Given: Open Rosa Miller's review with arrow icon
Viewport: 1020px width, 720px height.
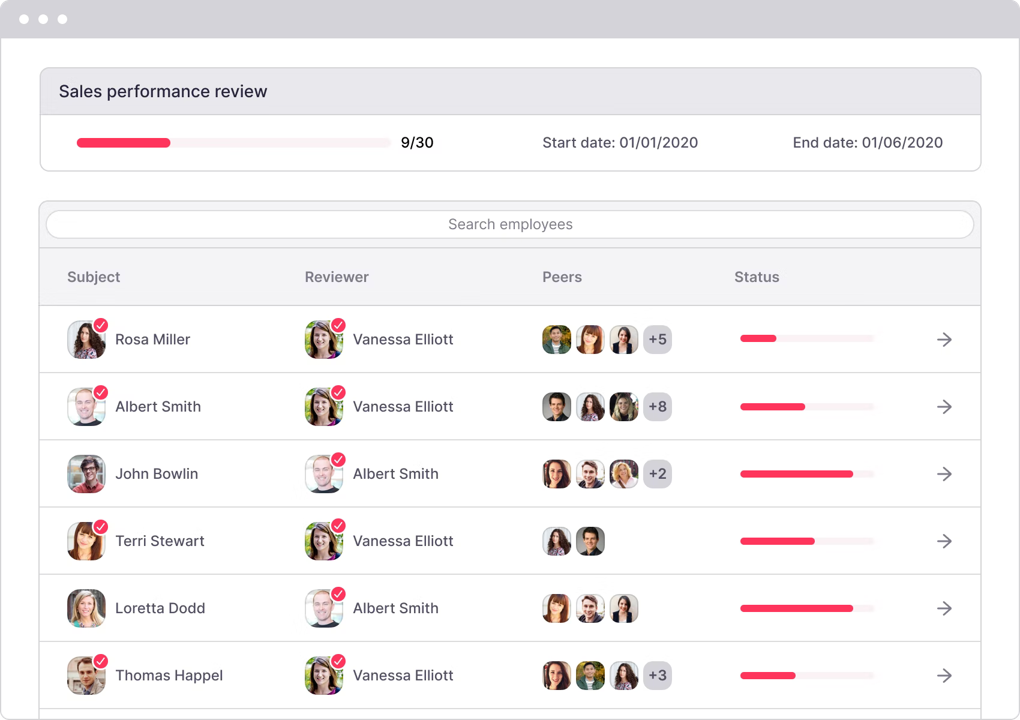Looking at the screenshot, I should tap(943, 340).
